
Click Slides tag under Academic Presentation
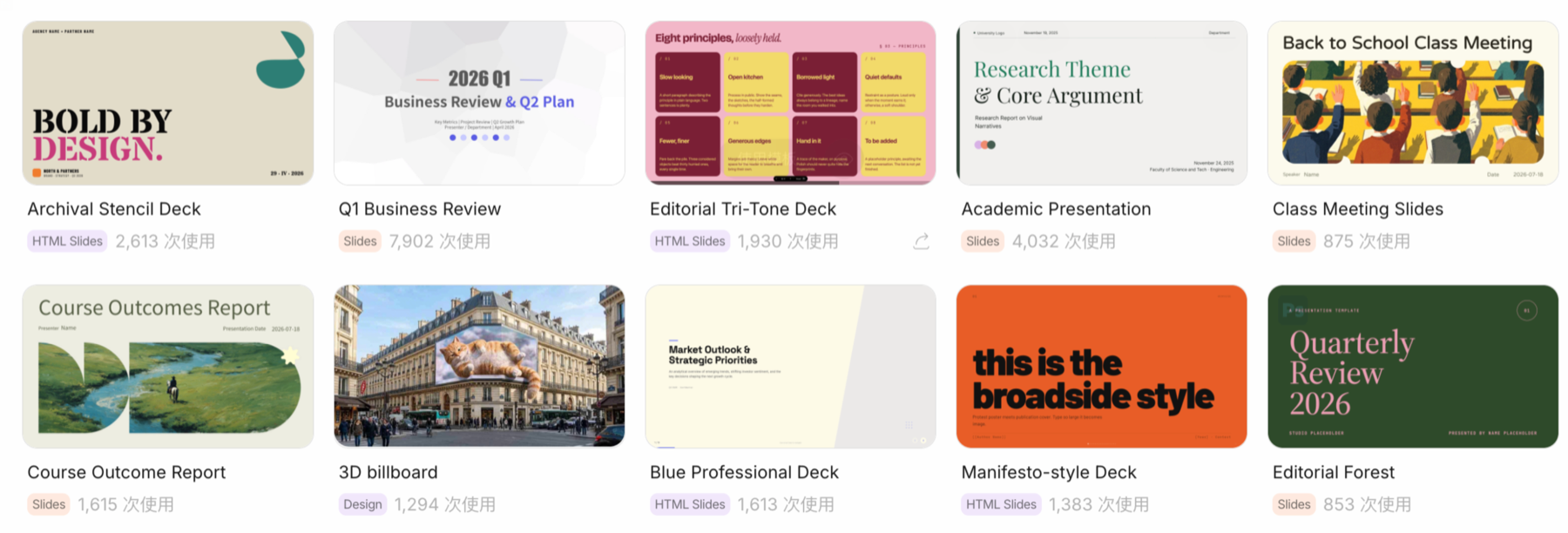point(983,241)
